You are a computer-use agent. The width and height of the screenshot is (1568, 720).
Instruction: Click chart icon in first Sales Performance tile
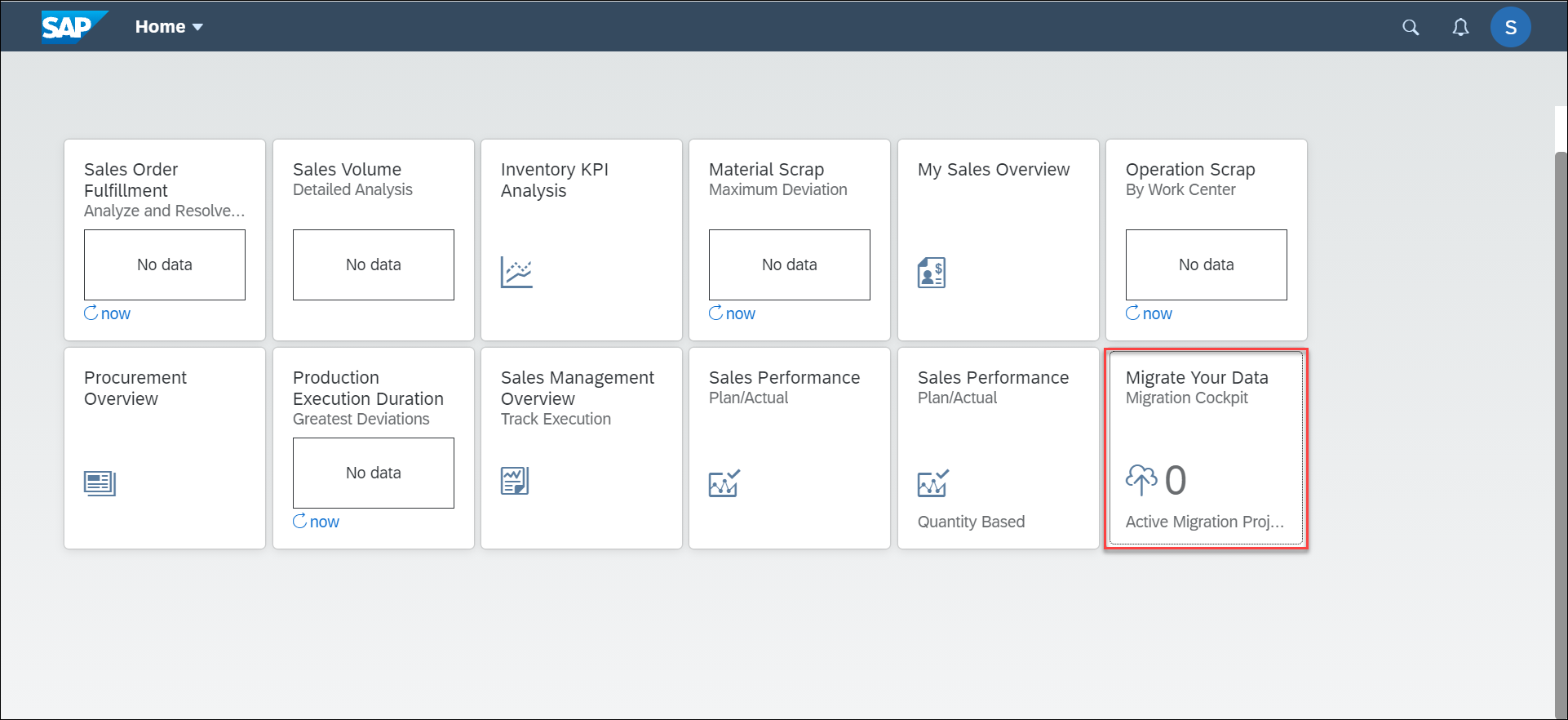click(724, 483)
